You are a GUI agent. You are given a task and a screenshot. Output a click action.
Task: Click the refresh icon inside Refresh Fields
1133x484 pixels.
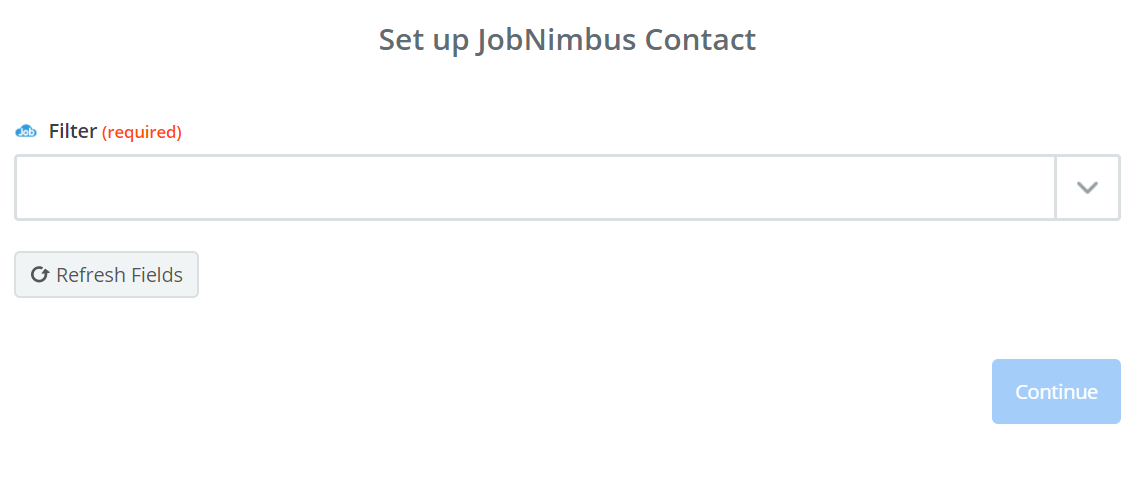pyautogui.click(x=40, y=275)
